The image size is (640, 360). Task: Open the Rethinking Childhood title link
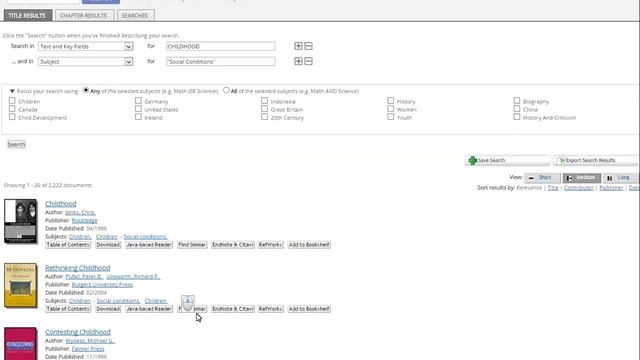(78, 268)
